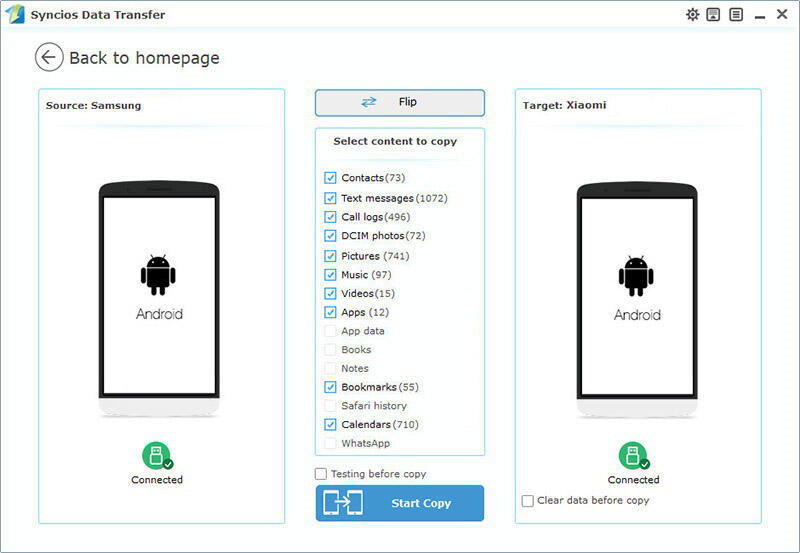Click the WhatsApp checkbox
This screenshot has height=553, width=800.
click(330, 443)
